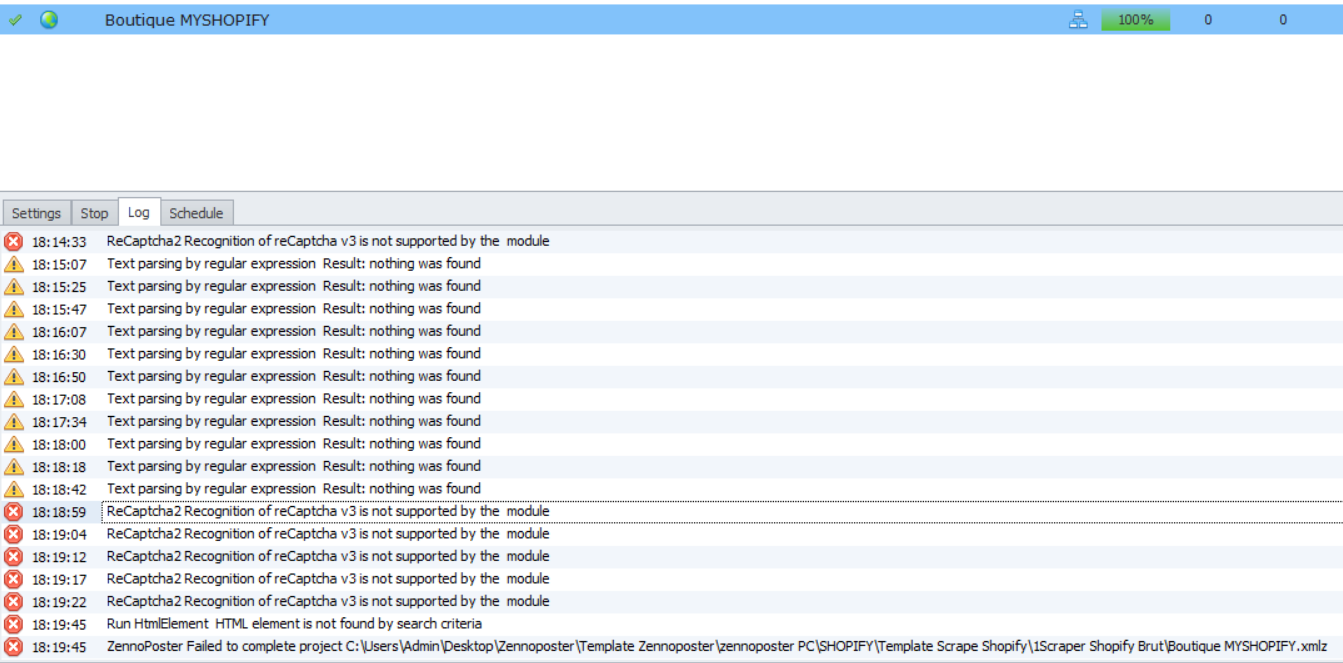This screenshot has height=663, width=1343.
Task: Select the 18:18:18 text parsing message
Action: (294, 466)
